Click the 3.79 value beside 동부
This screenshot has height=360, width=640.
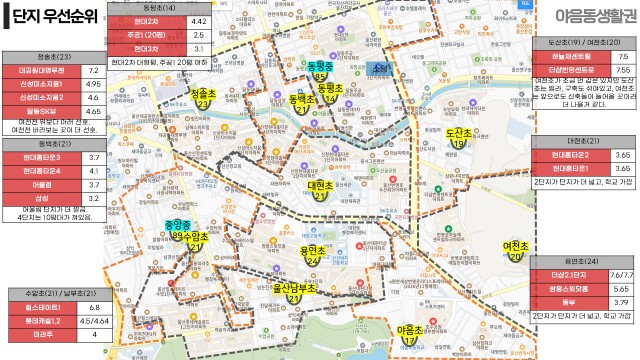pyautogui.click(x=621, y=303)
